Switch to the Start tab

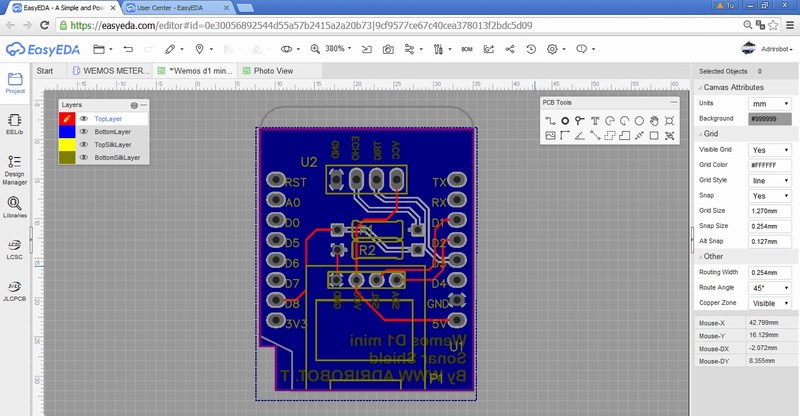[45, 71]
